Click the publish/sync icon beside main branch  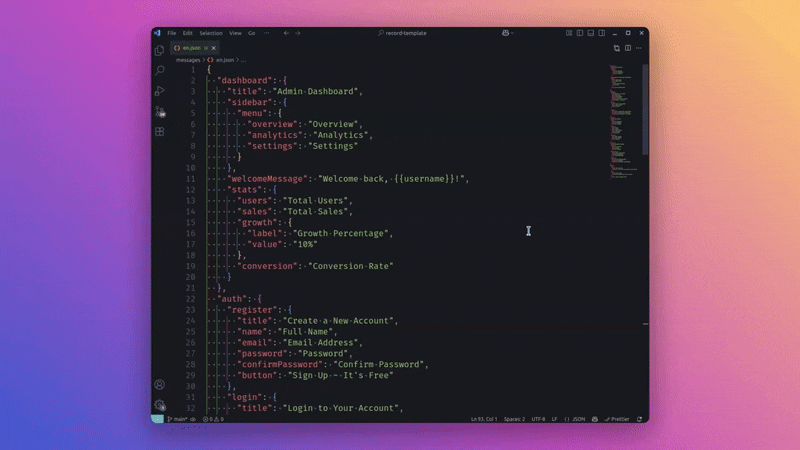point(193,419)
